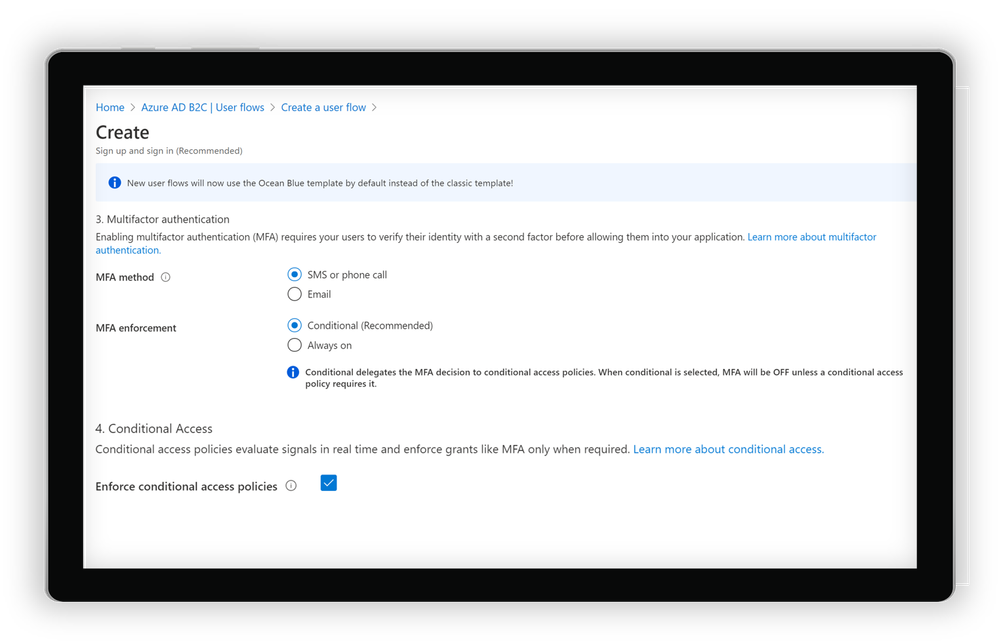Select SMS or phone call radio button
This screenshot has width=999, height=642.
(294, 275)
